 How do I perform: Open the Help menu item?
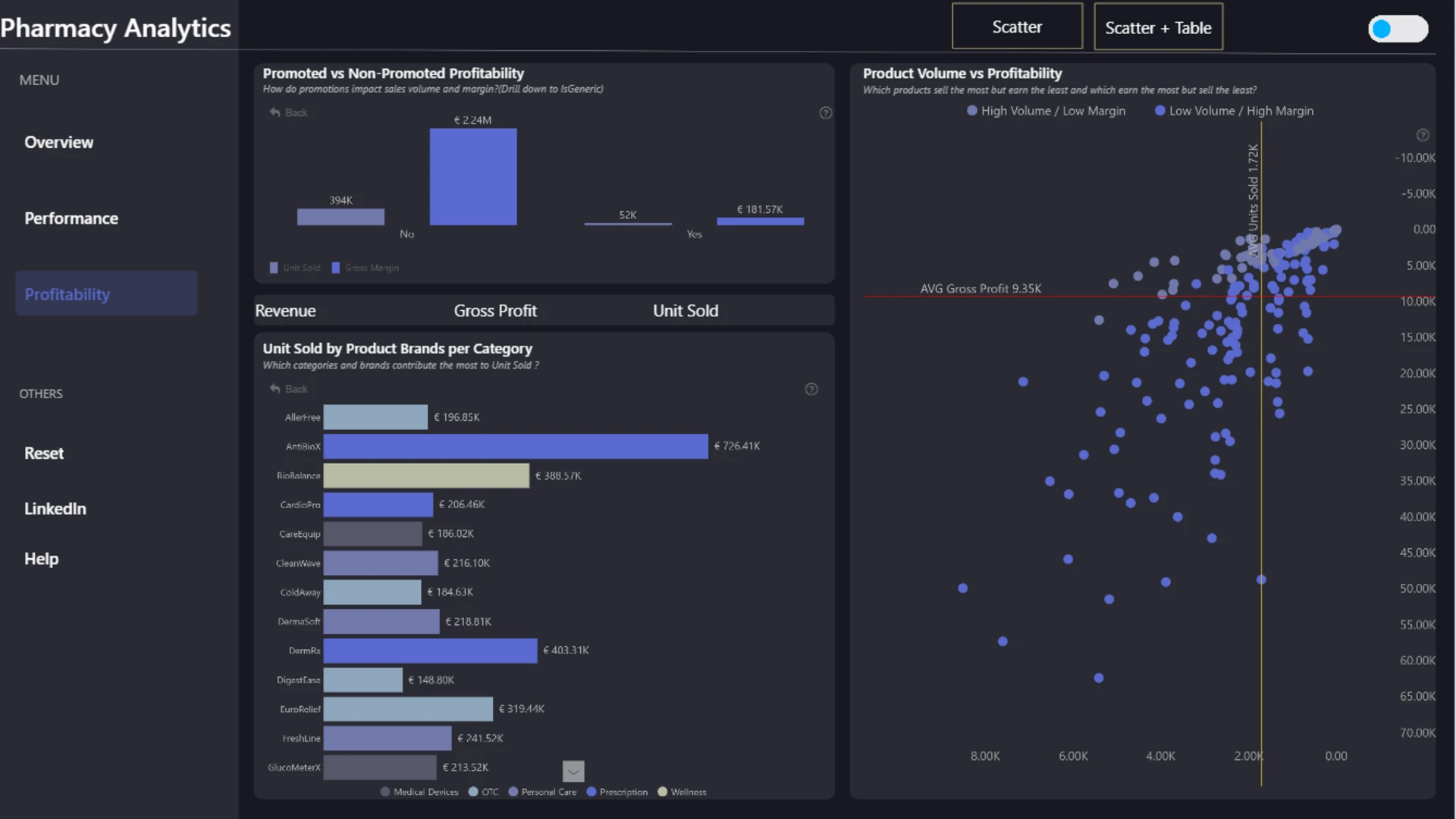click(x=41, y=559)
